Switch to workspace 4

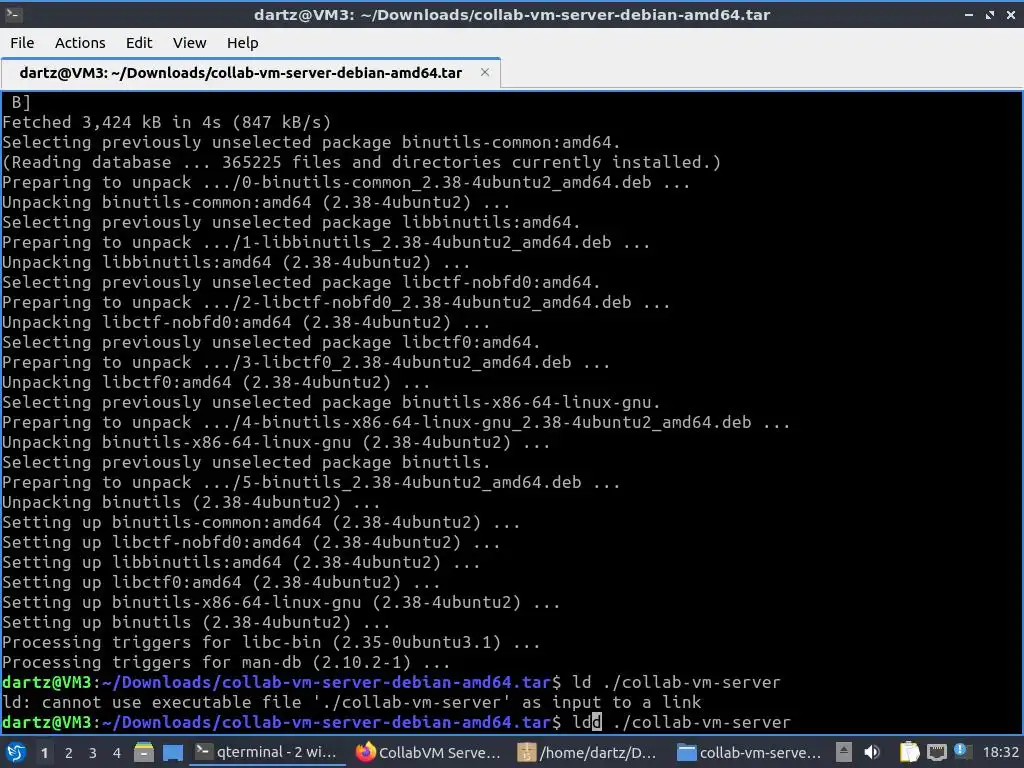(x=117, y=753)
